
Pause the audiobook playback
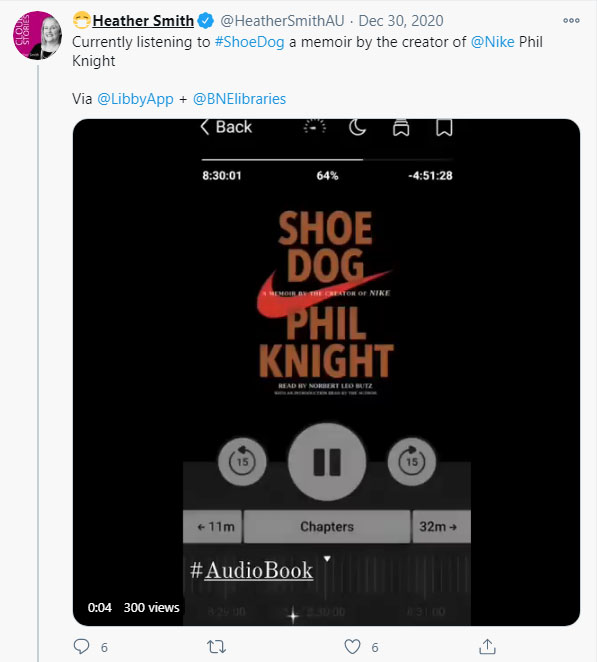tap(327, 462)
